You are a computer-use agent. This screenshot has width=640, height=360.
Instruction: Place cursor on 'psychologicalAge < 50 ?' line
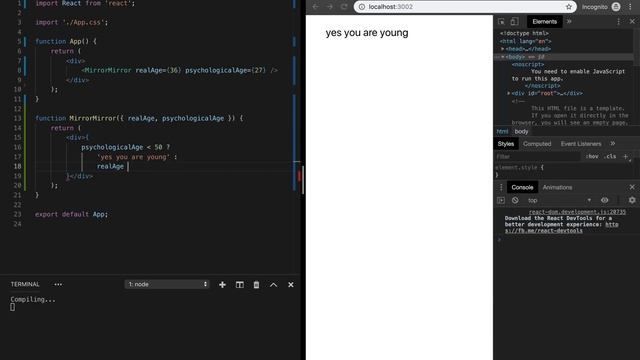(125, 147)
